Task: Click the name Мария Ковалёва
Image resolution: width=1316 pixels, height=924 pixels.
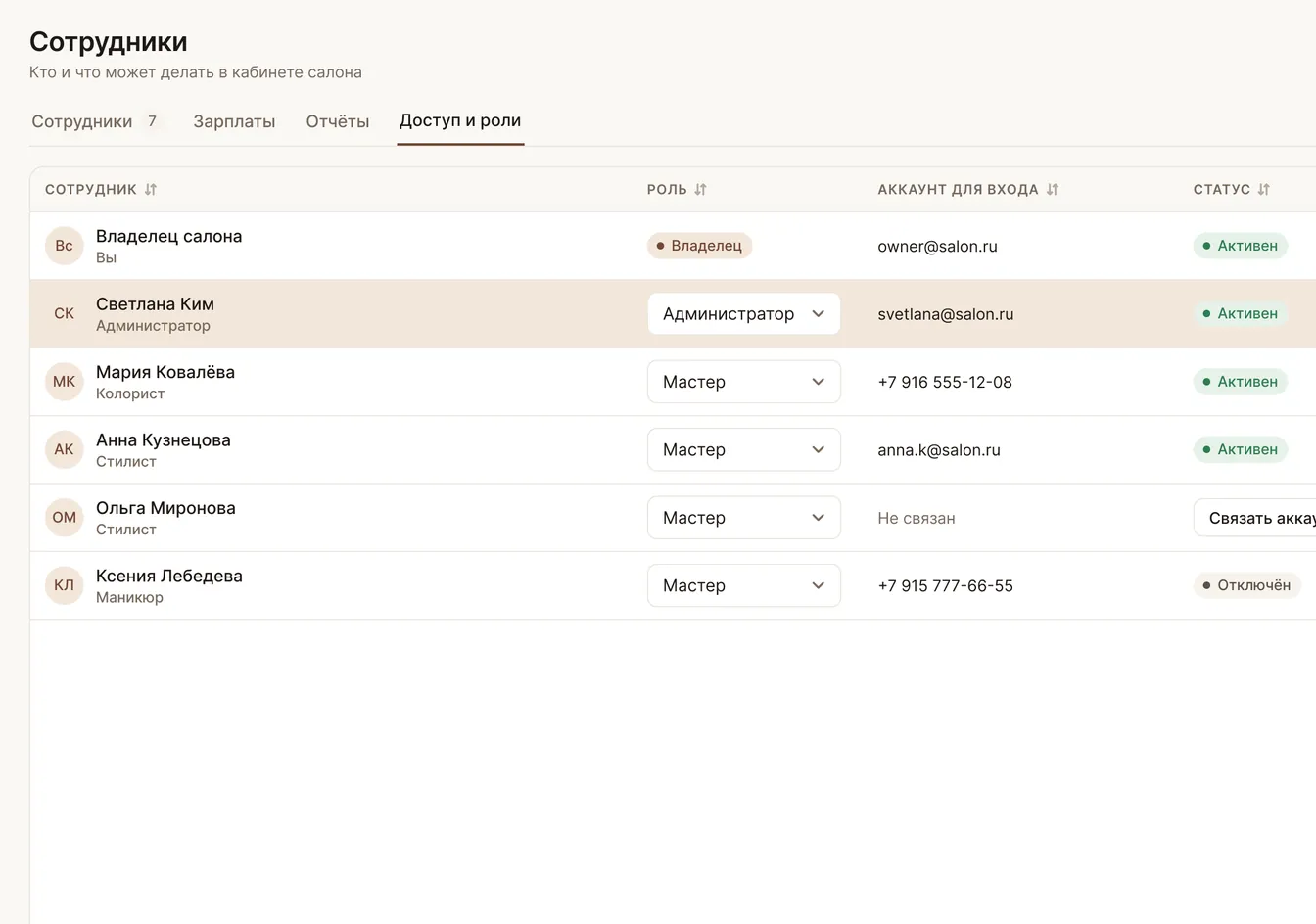Action: pos(165,372)
